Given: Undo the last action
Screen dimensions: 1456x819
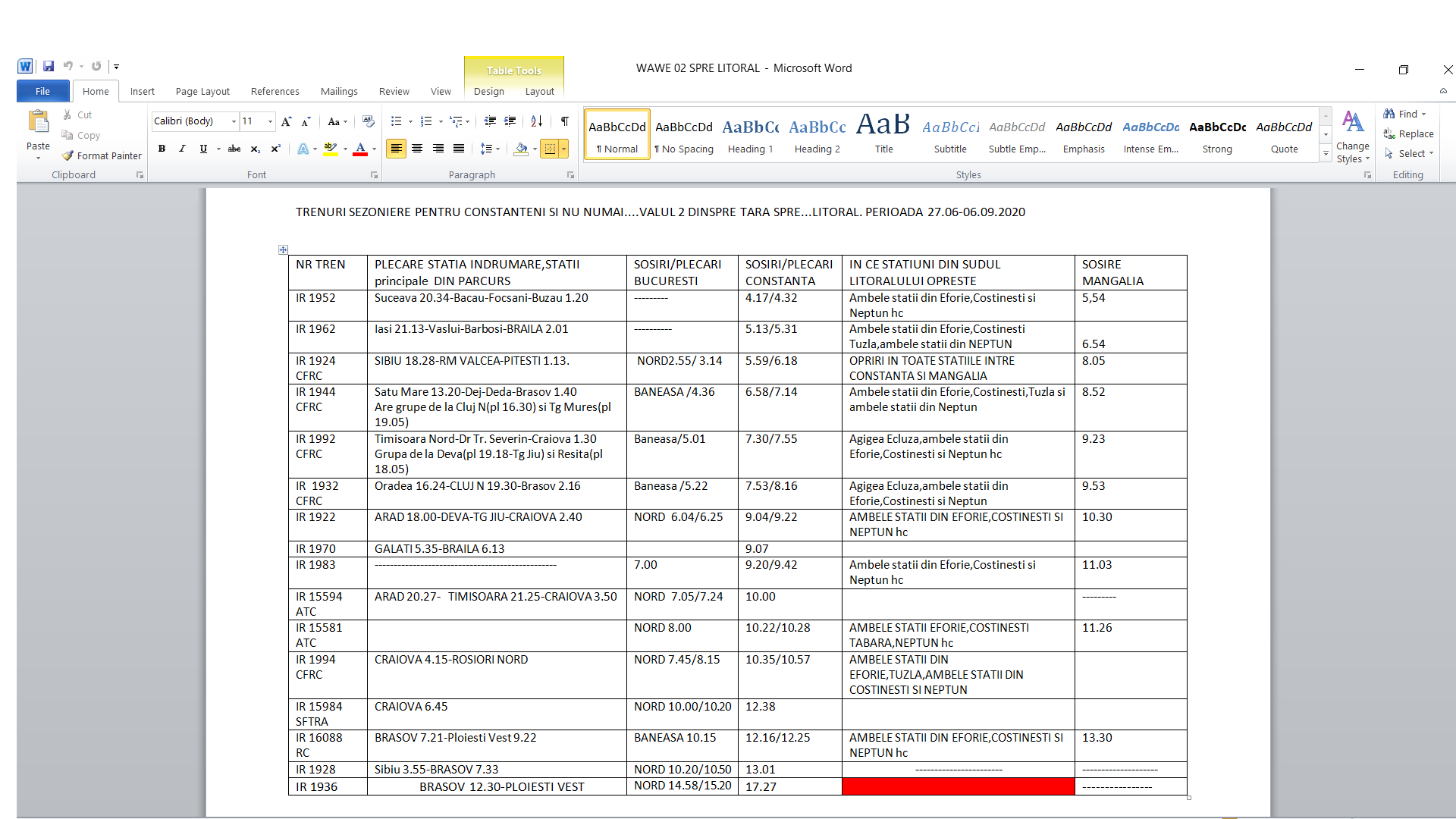Looking at the screenshot, I should (x=67, y=66).
